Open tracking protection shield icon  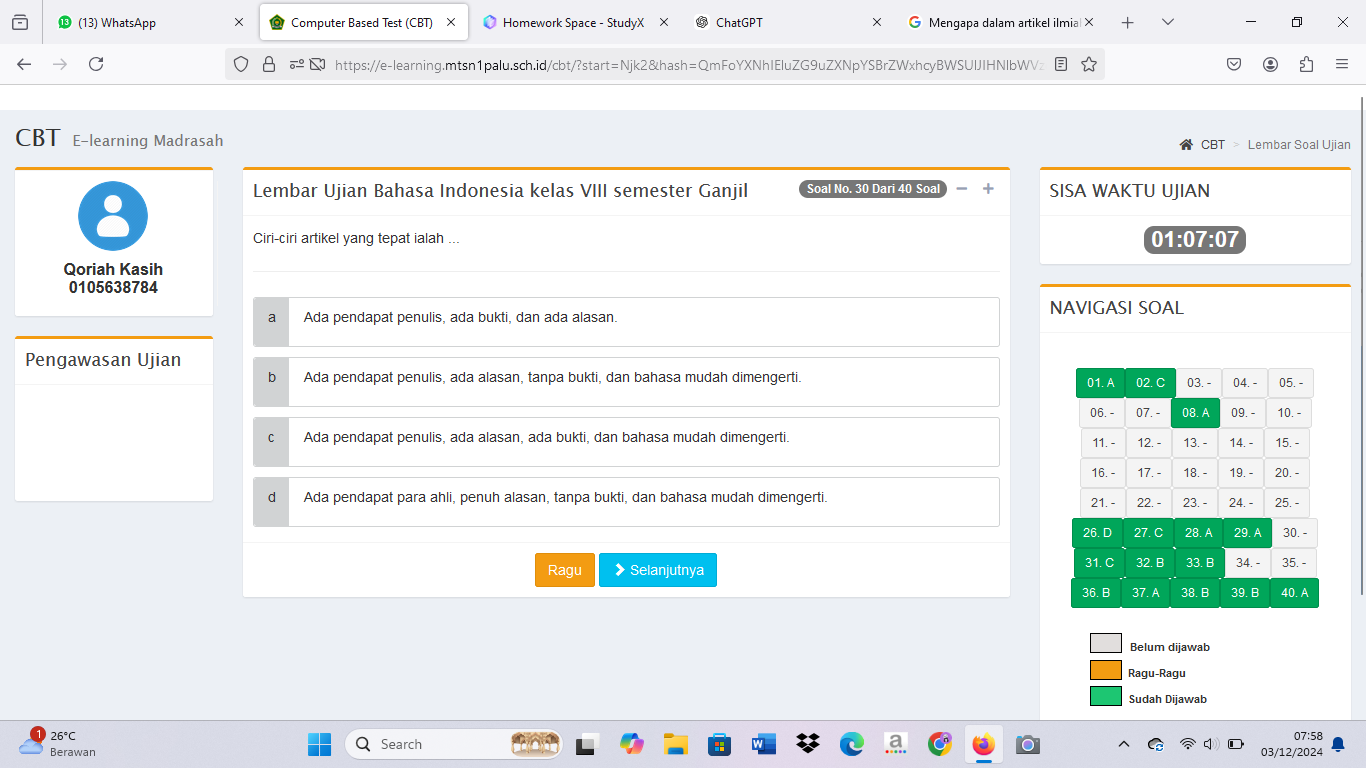click(240, 64)
